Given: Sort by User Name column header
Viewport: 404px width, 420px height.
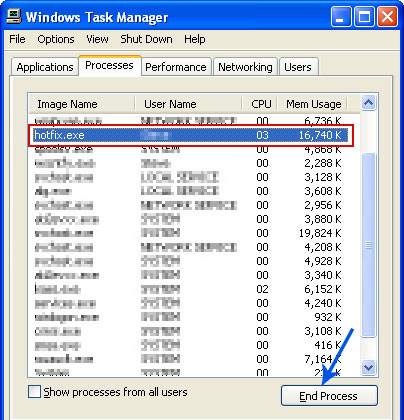Looking at the screenshot, I should point(188,104).
